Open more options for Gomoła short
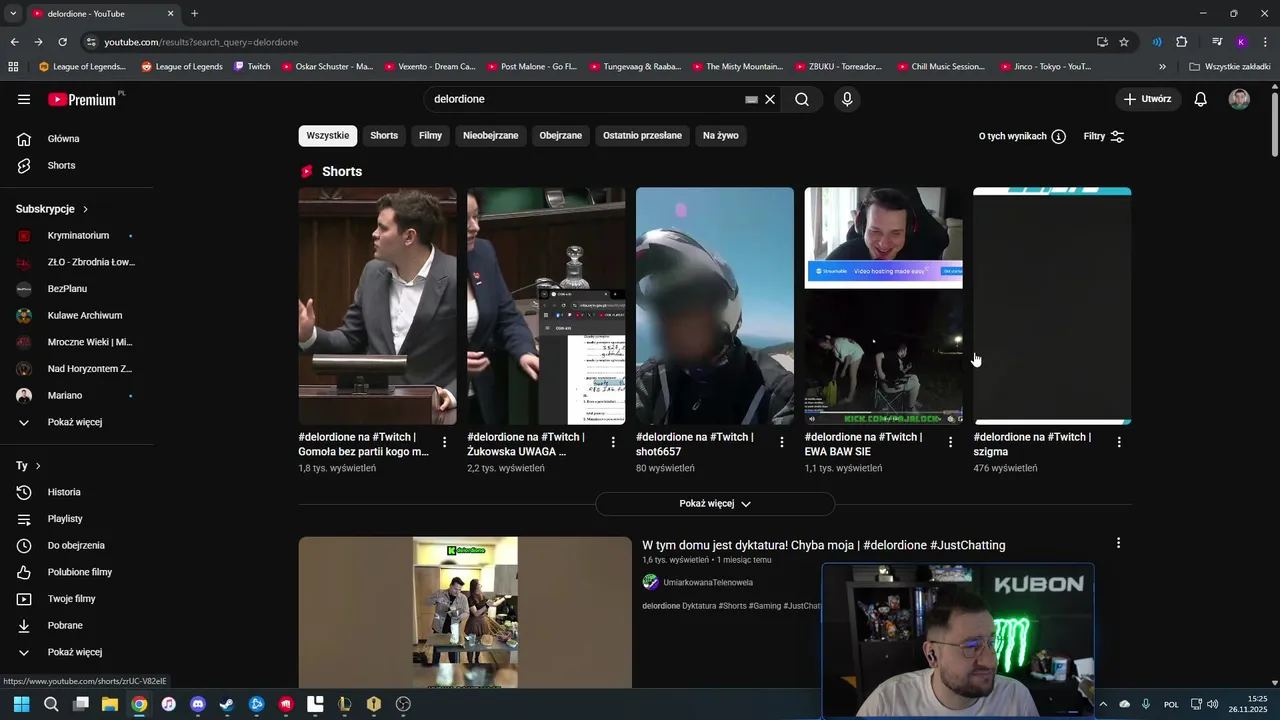The height and width of the screenshot is (720, 1280). (445, 442)
